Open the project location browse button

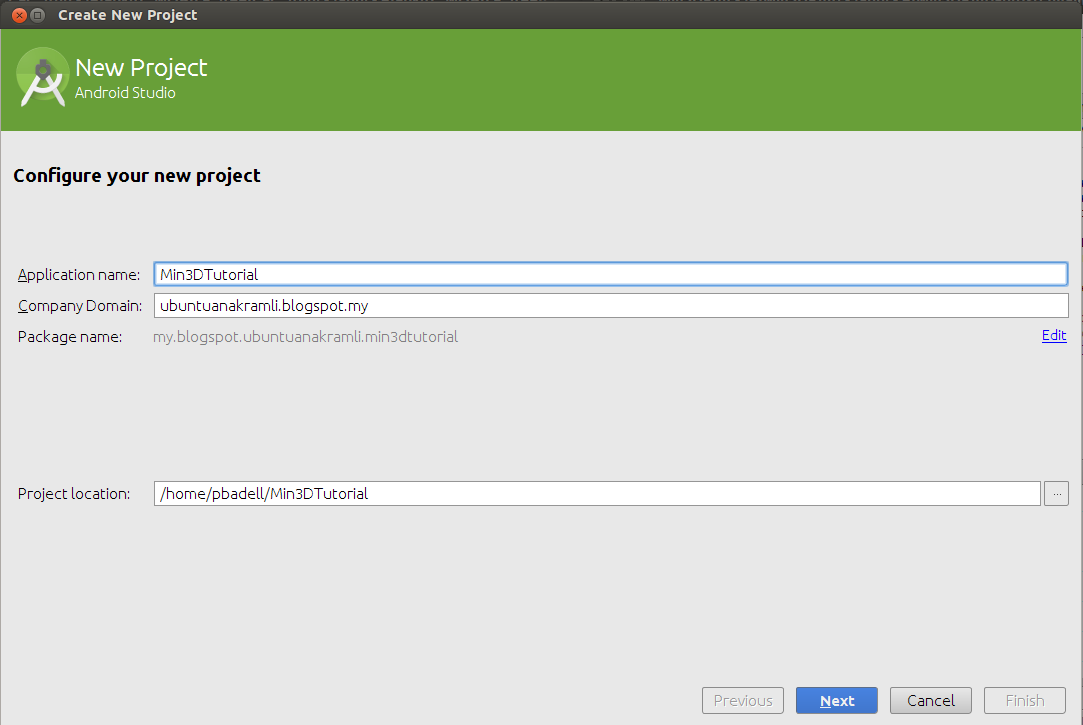click(1056, 494)
